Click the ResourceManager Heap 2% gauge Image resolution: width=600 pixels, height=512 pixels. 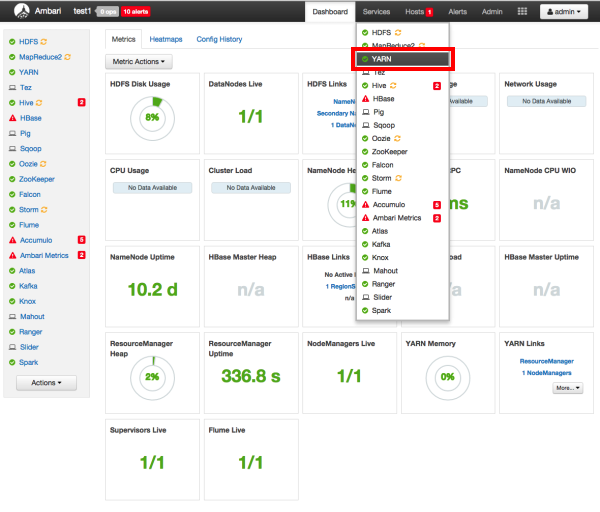(x=152, y=378)
